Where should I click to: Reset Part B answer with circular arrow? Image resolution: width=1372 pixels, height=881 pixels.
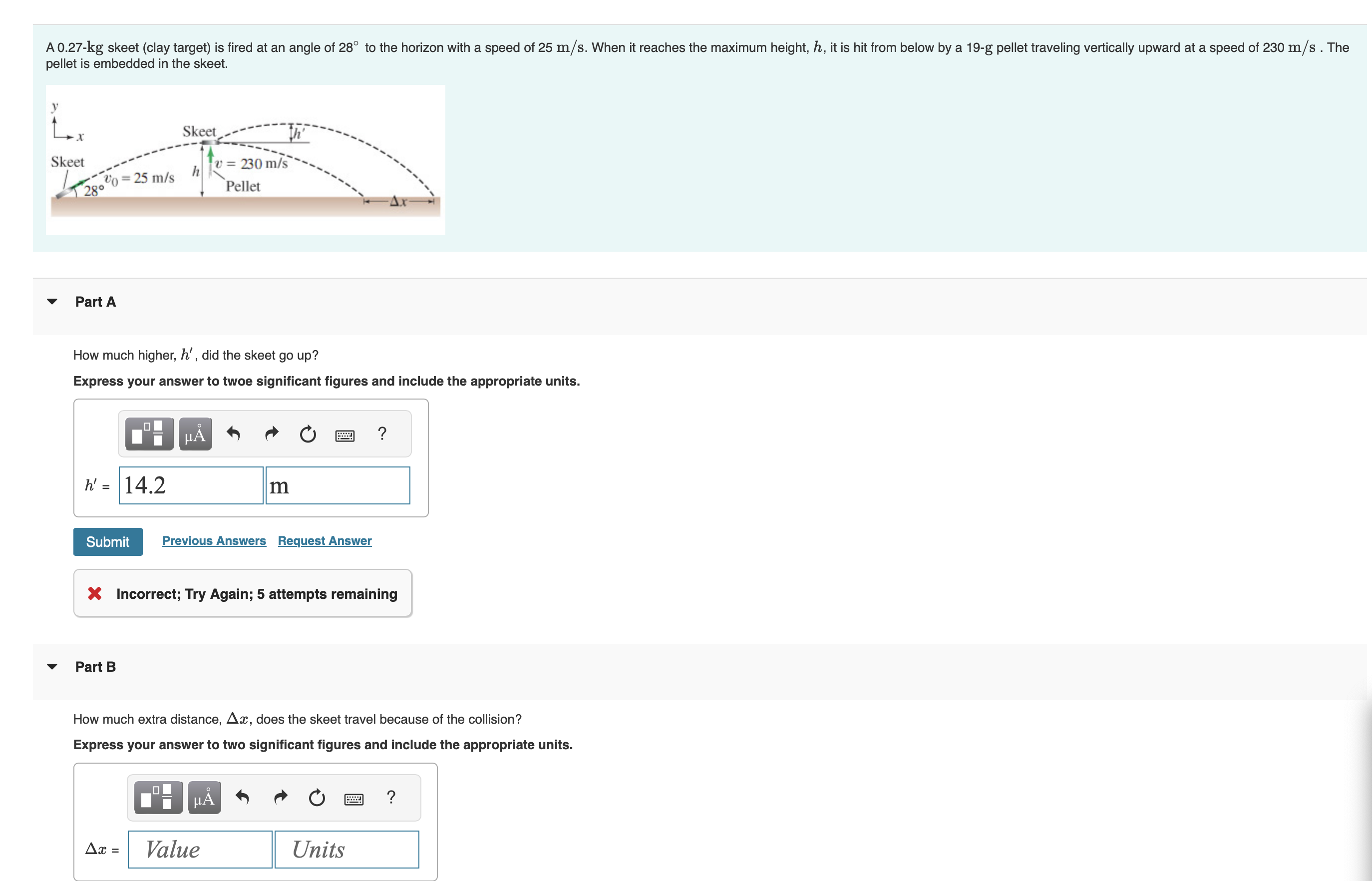tap(317, 798)
